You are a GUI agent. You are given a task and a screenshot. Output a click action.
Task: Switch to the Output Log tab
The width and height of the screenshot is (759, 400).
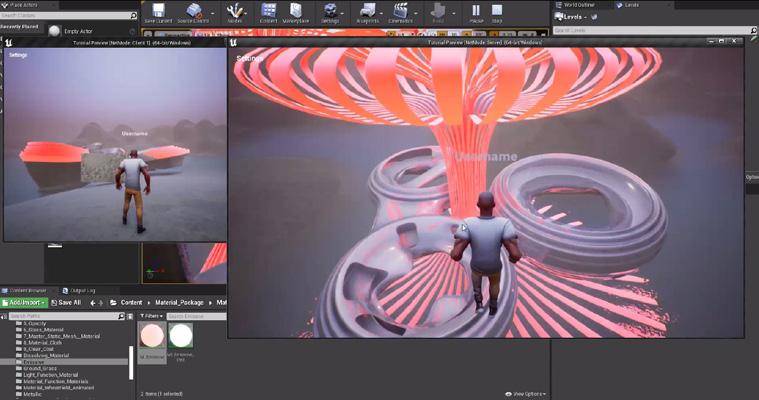tap(80, 290)
